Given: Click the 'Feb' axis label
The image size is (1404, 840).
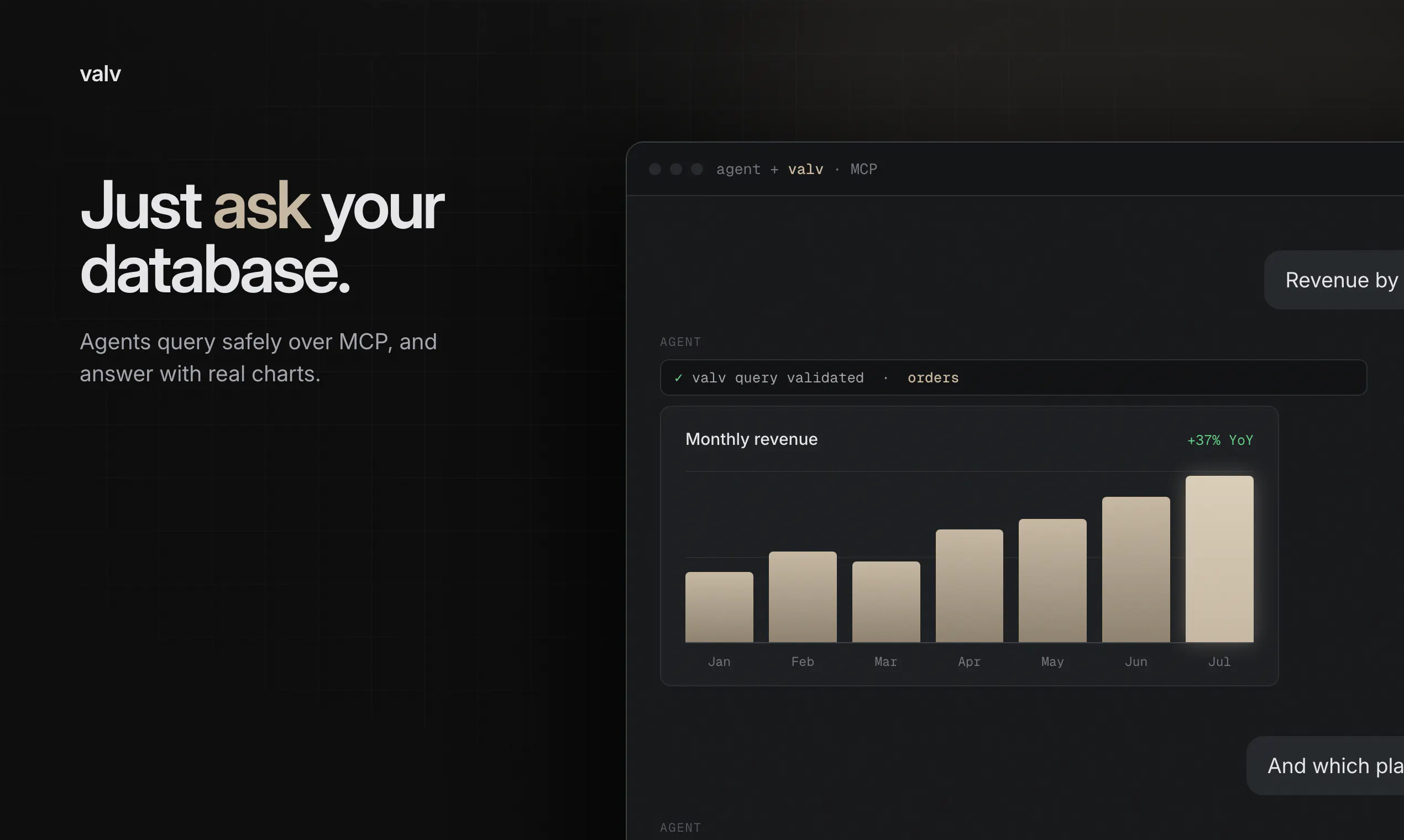Looking at the screenshot, I should 802,662.
